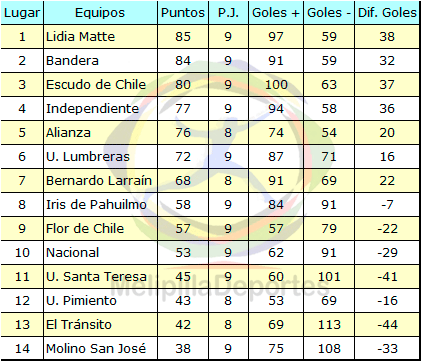This screenshot has width=421, height=361.
Task: Click the Nacional team cell
Action: coord(101,253)
